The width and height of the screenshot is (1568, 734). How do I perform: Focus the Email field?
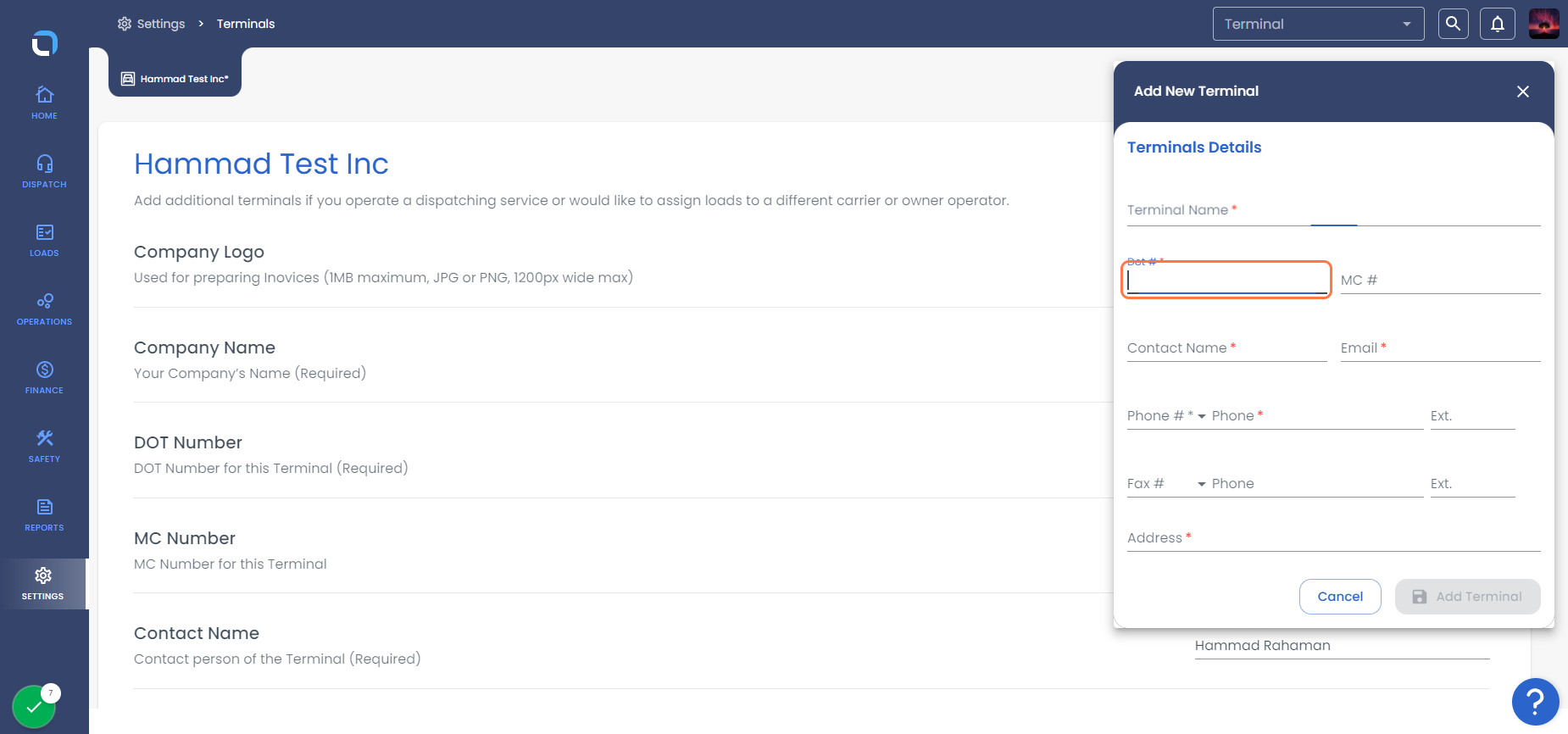(x=1440, y=348)
